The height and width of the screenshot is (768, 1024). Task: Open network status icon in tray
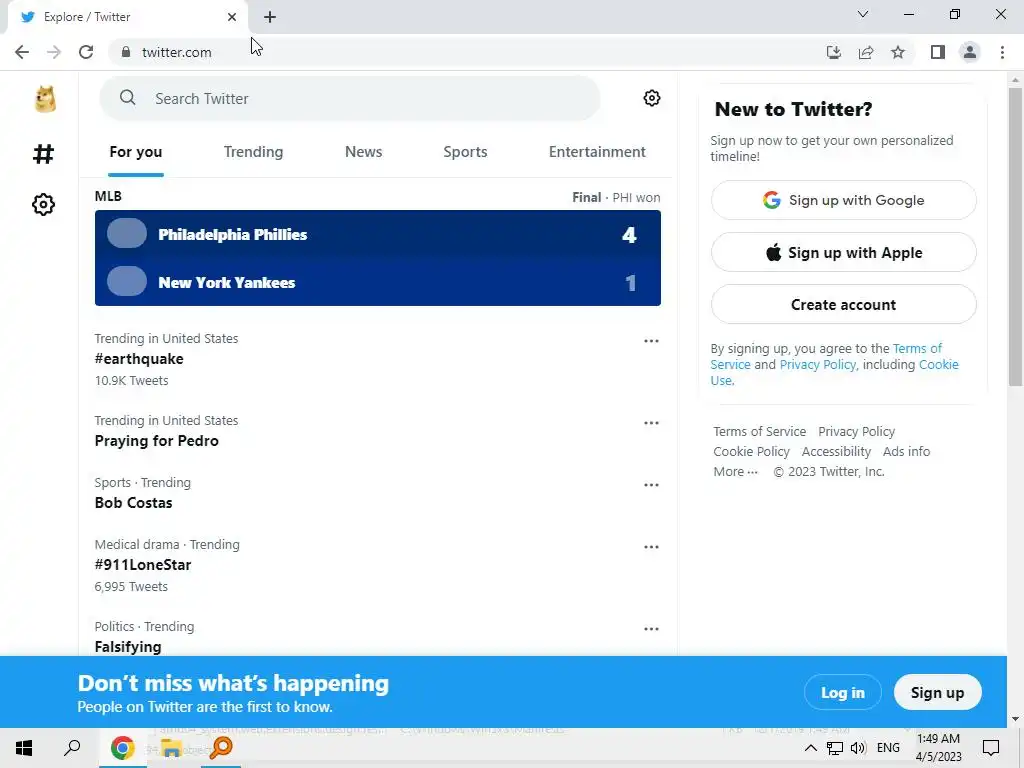835,748
